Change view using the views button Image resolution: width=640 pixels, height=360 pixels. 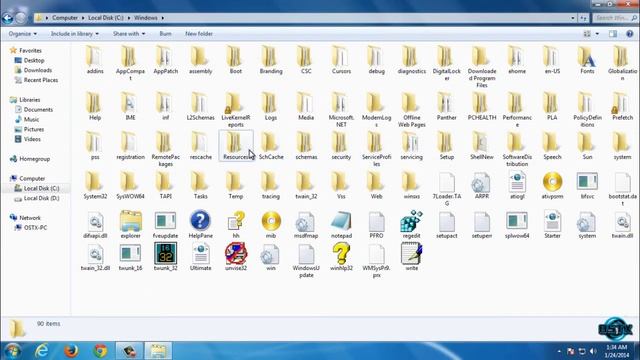pos(587,34)
